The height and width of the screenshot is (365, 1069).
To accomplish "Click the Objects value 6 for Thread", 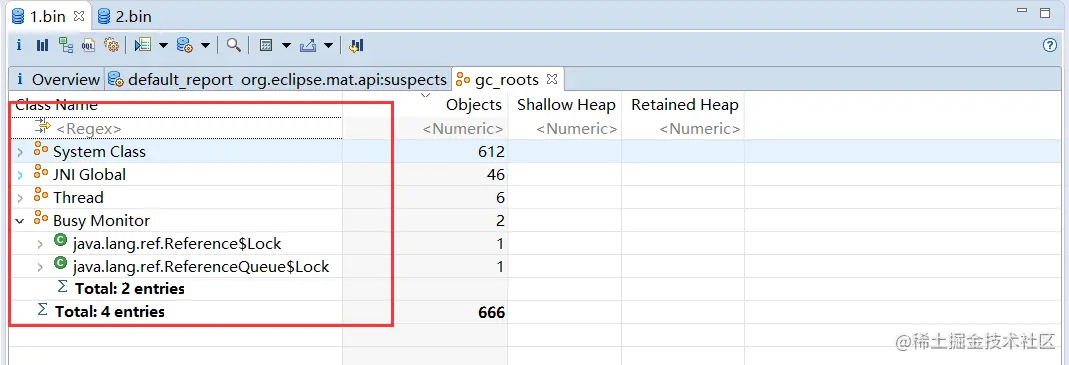I will coord(500,198).
